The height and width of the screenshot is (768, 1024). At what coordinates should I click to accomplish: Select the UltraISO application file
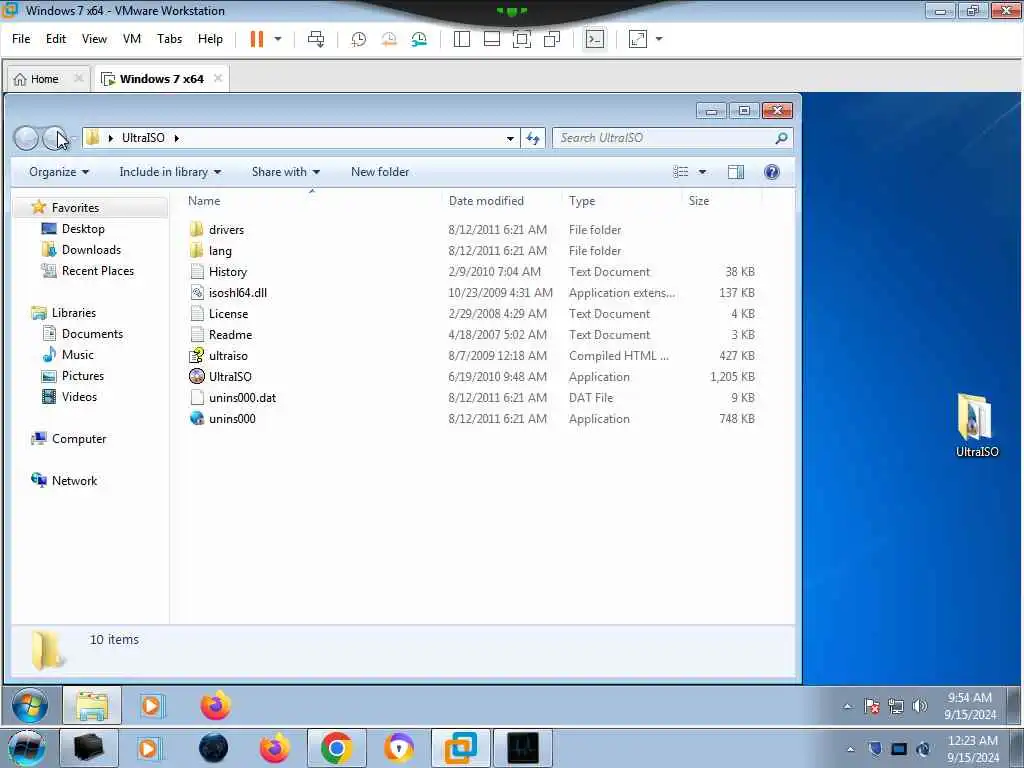pos(230,377)
